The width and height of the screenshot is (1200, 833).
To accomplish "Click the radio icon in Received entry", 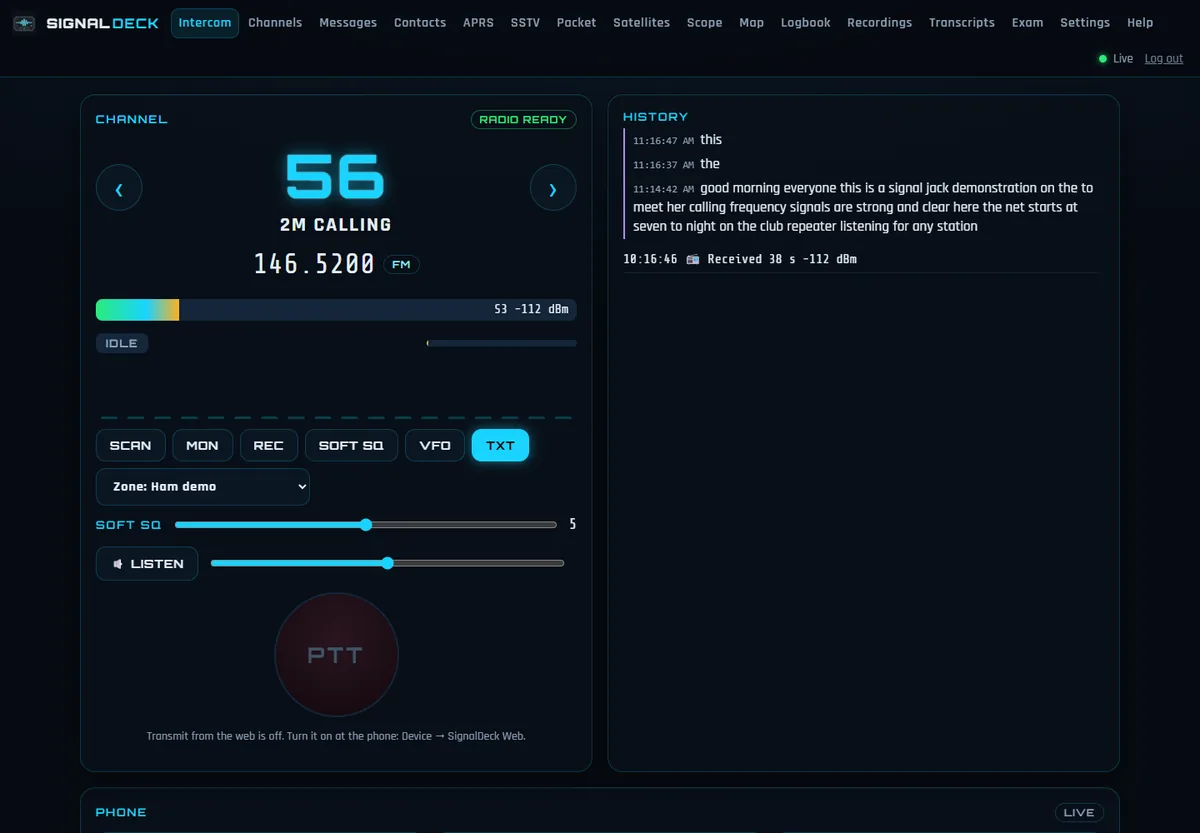I will click(x=693, y=259).
